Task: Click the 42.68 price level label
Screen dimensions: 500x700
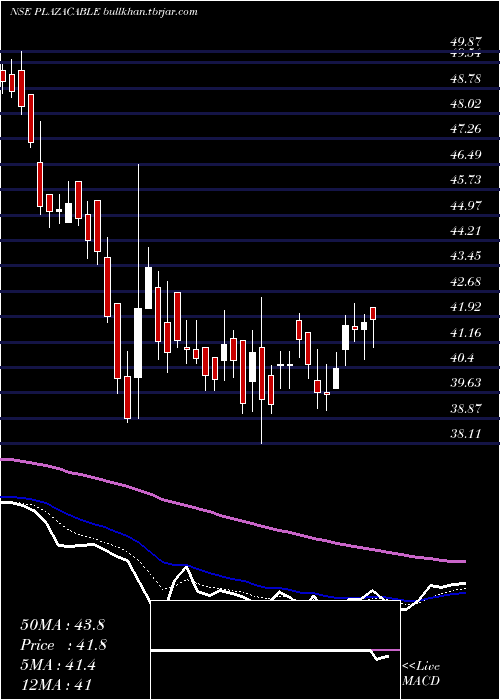Action: click(x=466, y=282)
